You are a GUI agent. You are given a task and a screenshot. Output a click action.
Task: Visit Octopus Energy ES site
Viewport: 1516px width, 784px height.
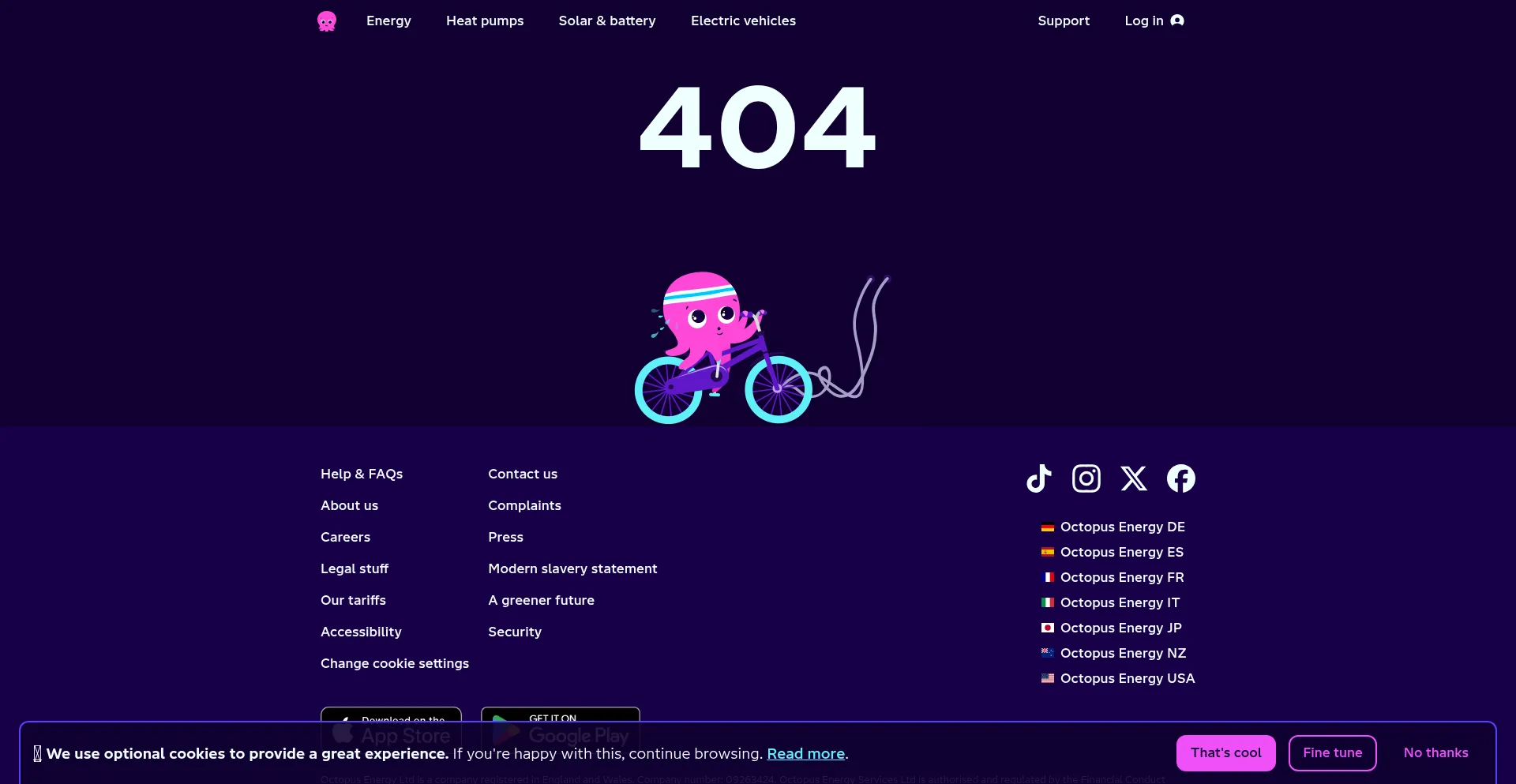pyautogui.click(x=1122, y=552)
